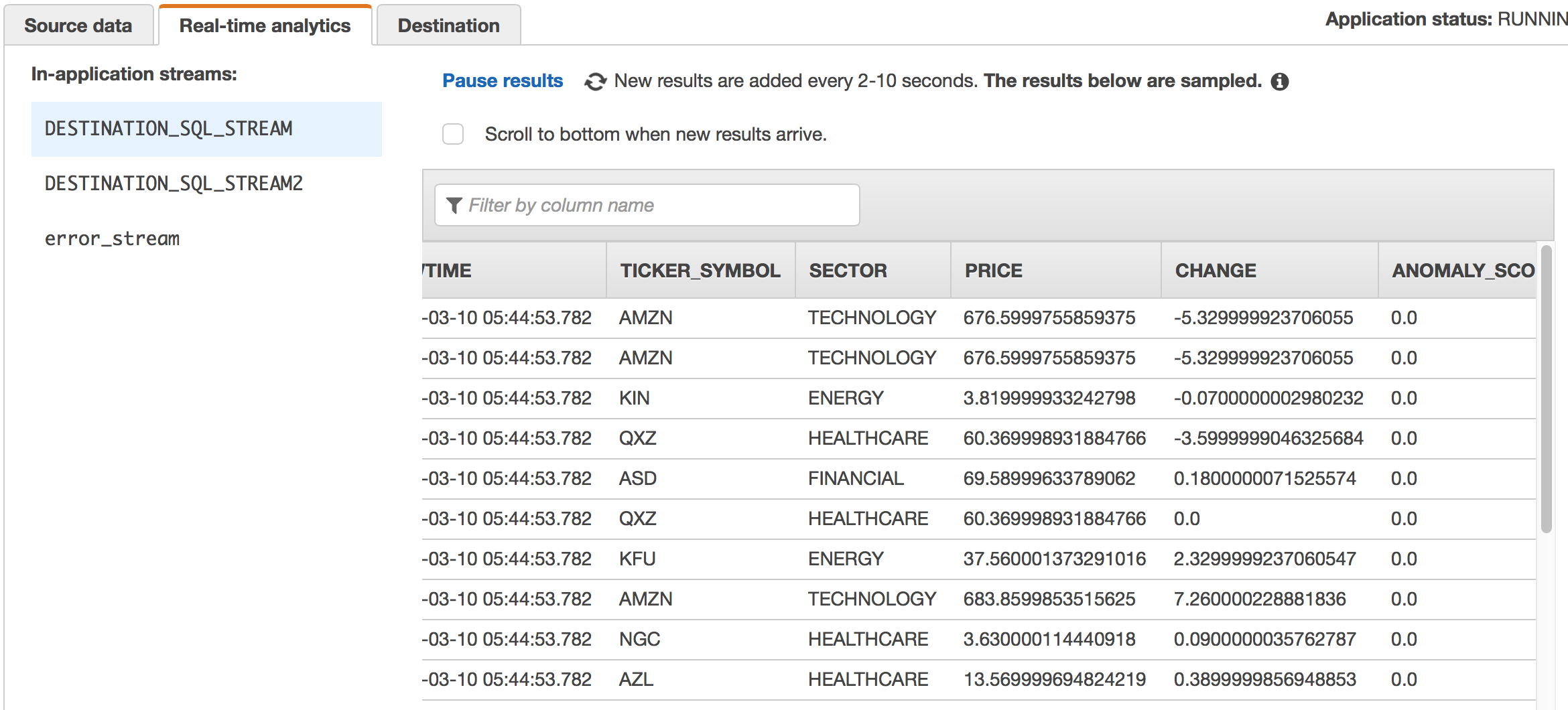Viewport: 1568px width, 710px height.
Task: Click the ANOMALY_SCORE column header
Action: pos(1461,271)
